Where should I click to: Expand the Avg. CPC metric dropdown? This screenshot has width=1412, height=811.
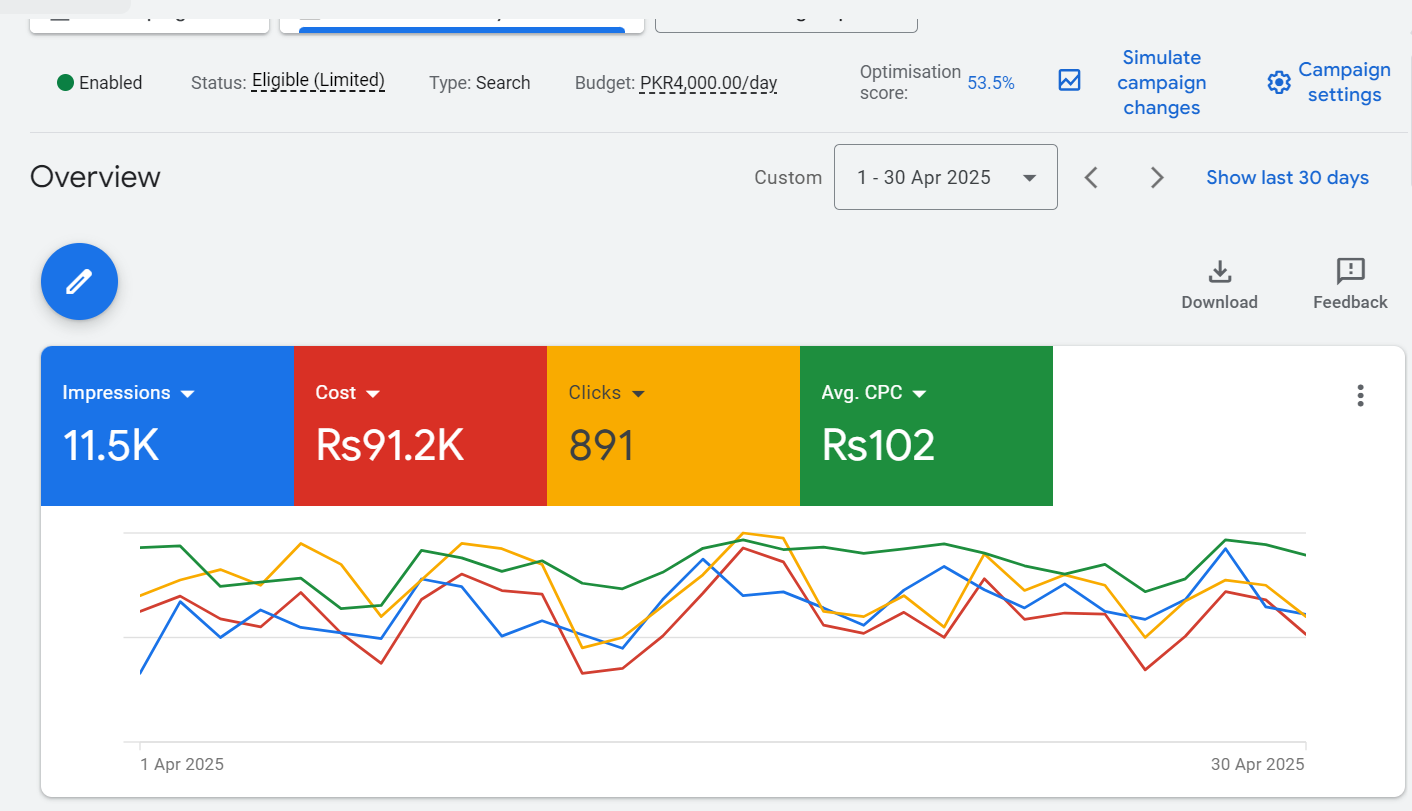pos(920,394)
